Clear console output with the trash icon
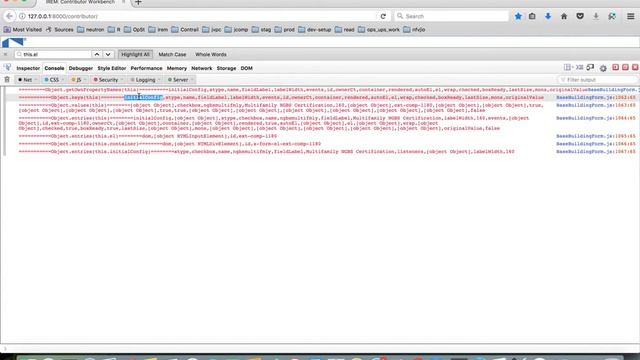 pos(7,80)
